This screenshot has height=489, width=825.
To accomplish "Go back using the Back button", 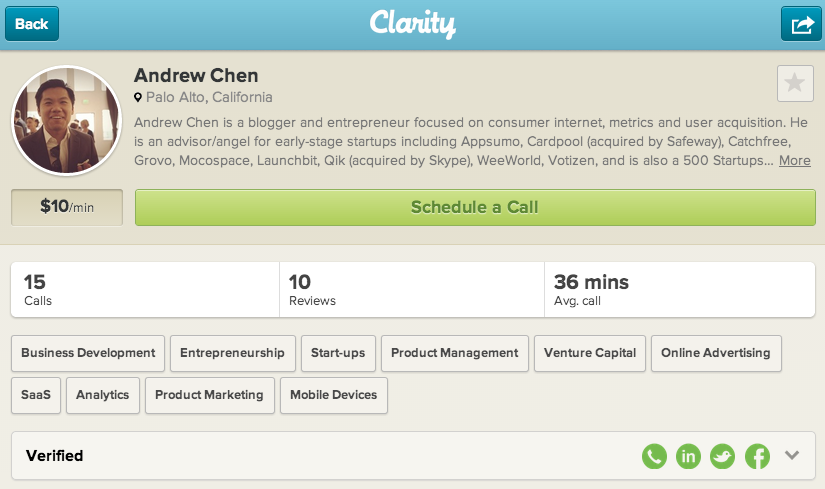I will tap(32, 24).
